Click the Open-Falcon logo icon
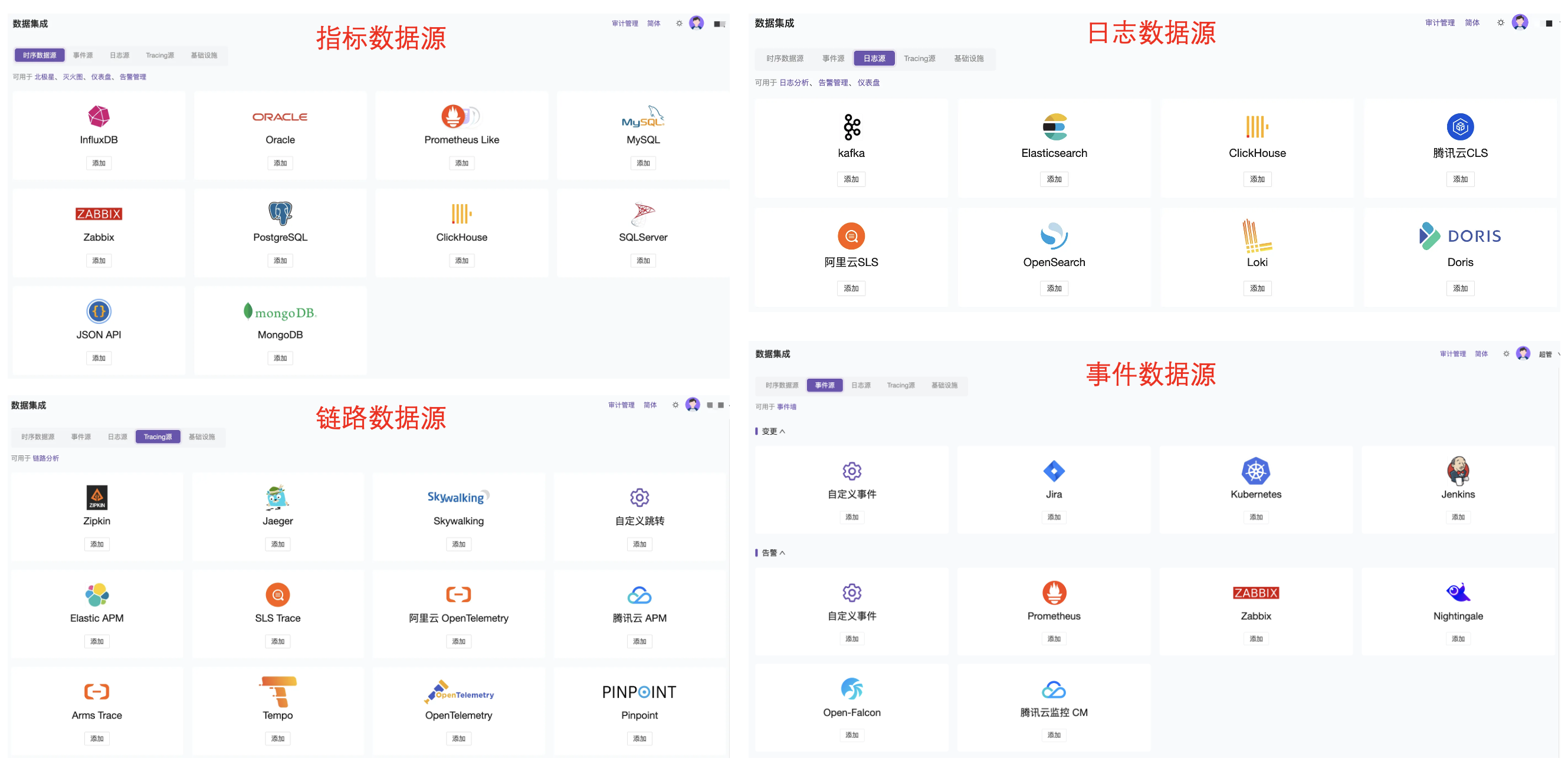The height and width of the screenshot is (768, 1568). [852, 689]
